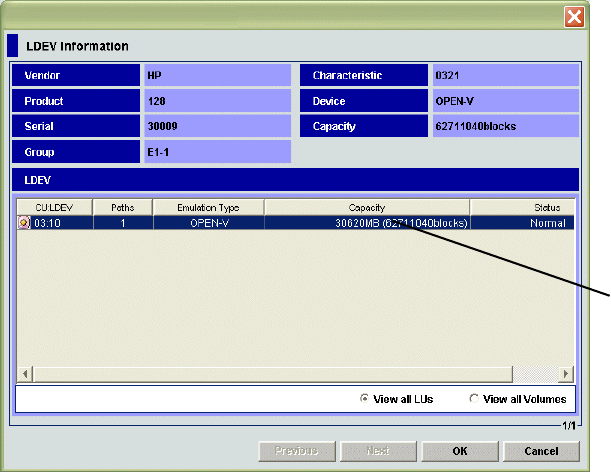Click the Previous button

[297, 451]
